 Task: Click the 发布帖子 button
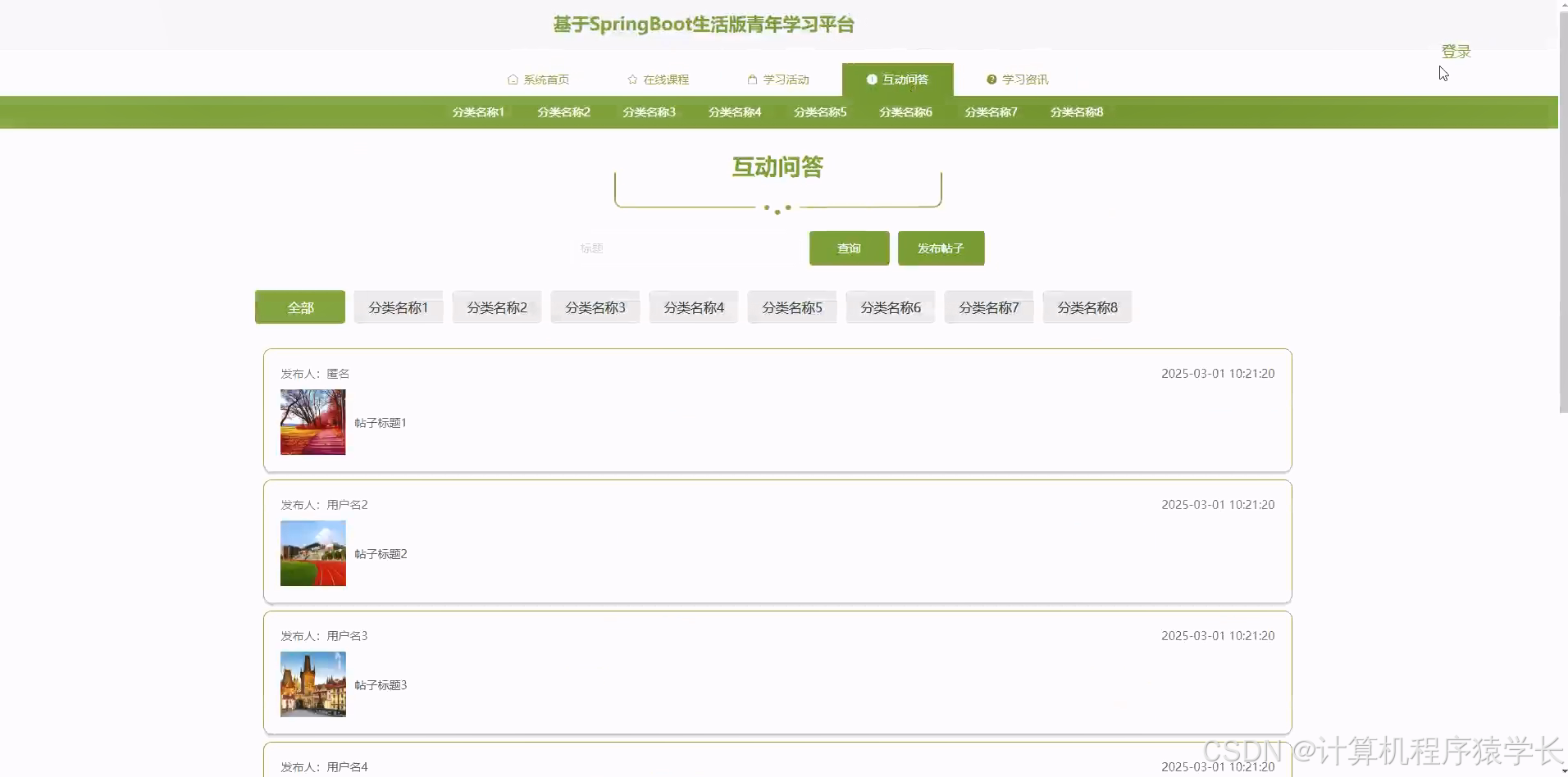click(940, 248)
